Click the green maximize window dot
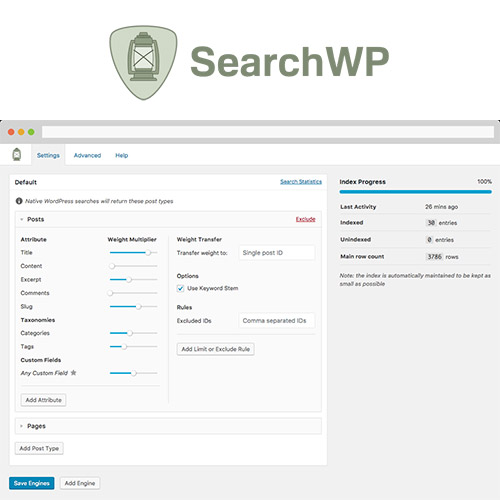The height and width of the screenshot is (500, 500). click(x=31, y=132)
